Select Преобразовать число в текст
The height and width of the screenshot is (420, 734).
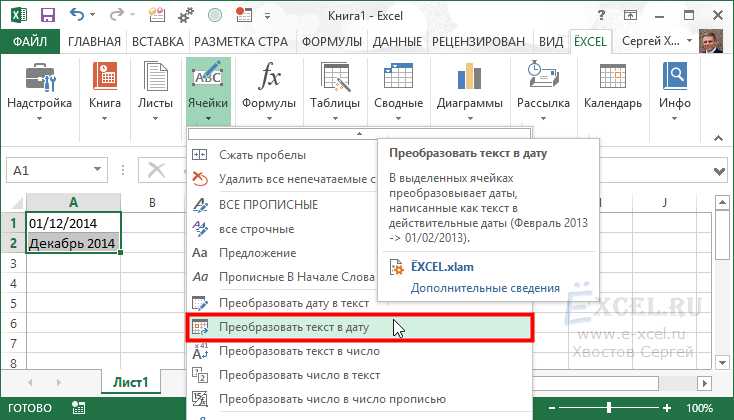(360, 375)
